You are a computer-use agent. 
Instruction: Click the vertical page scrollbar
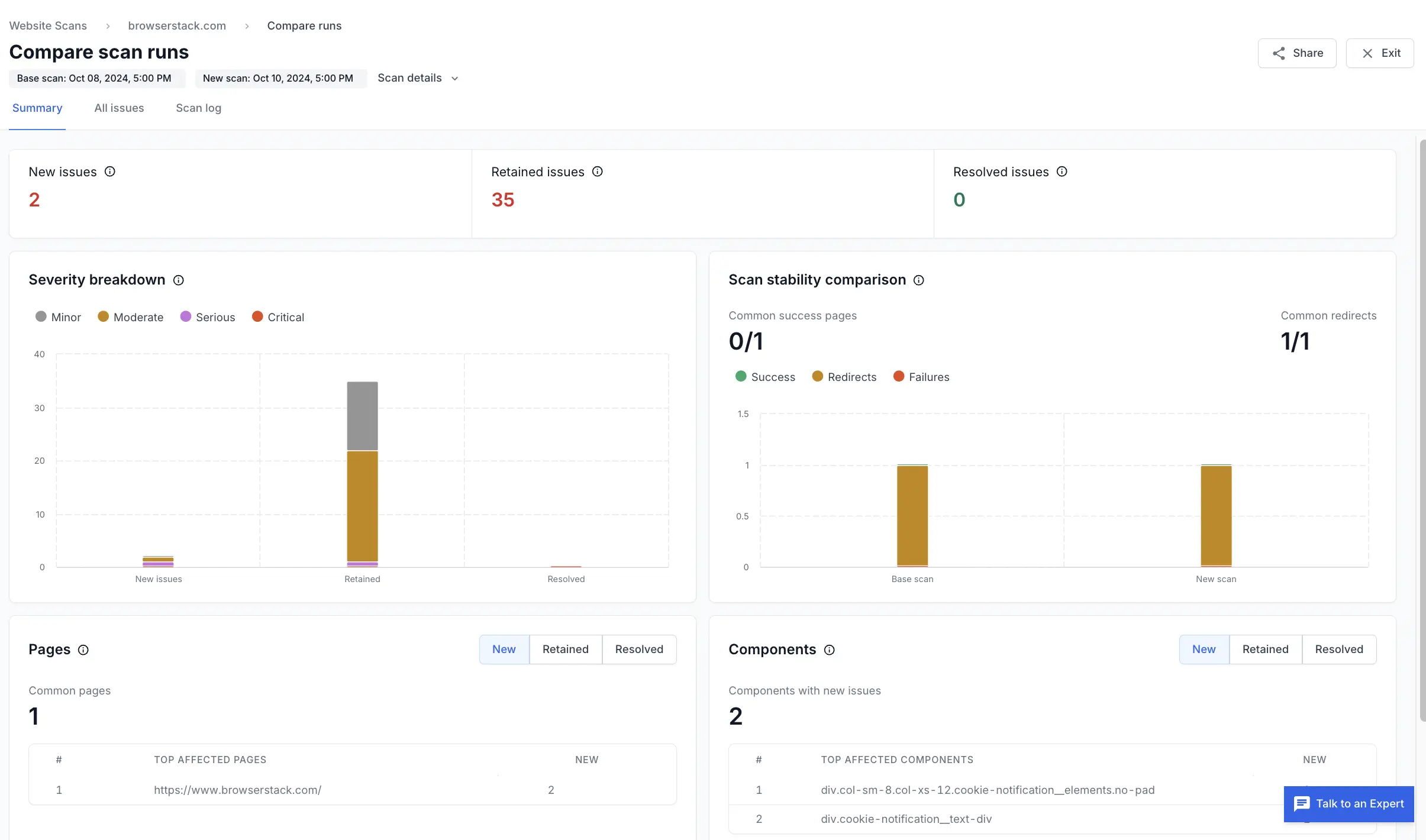click(x=1422, y=431)
